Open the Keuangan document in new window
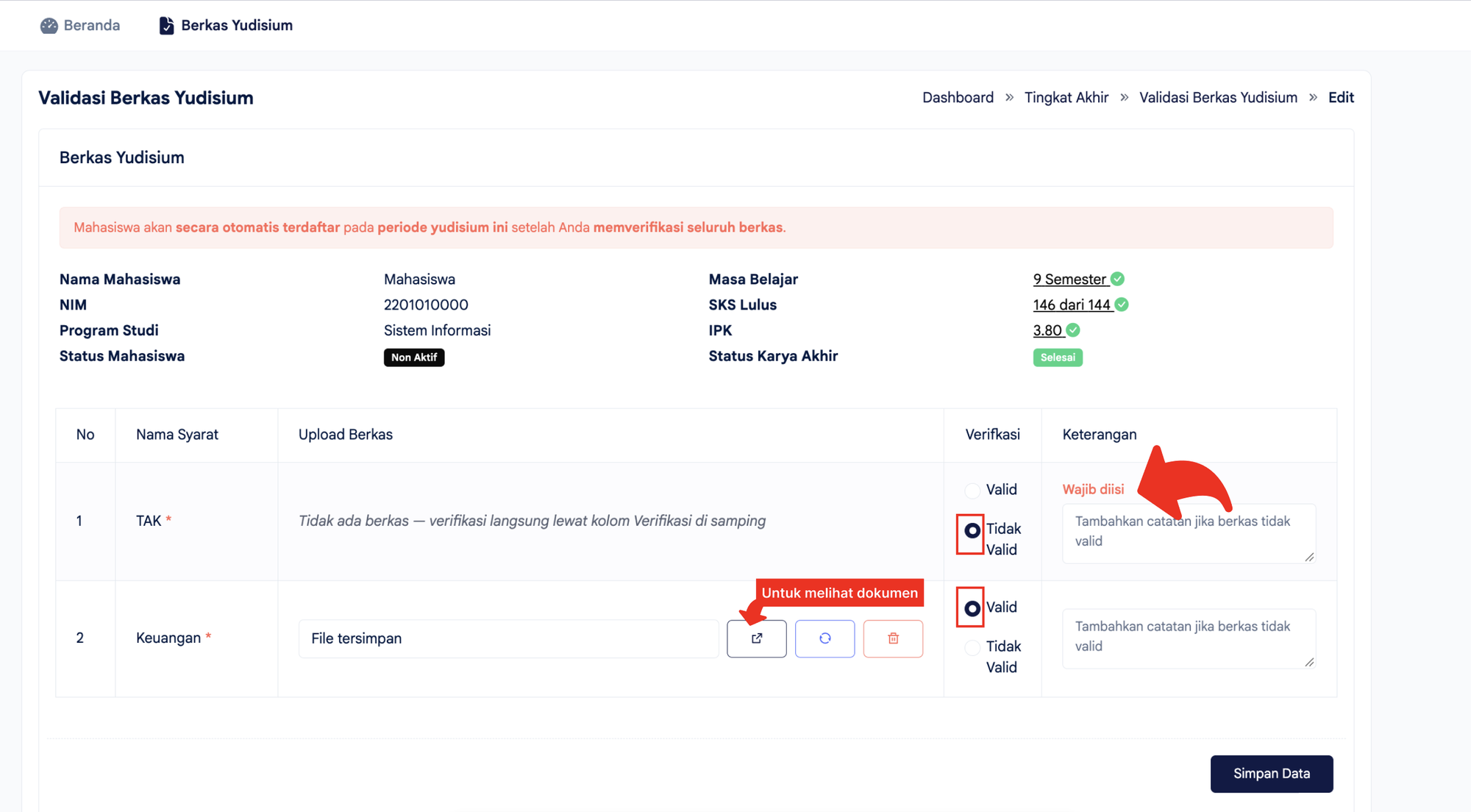Screen dimensions: 1471x812 (756, 638)
